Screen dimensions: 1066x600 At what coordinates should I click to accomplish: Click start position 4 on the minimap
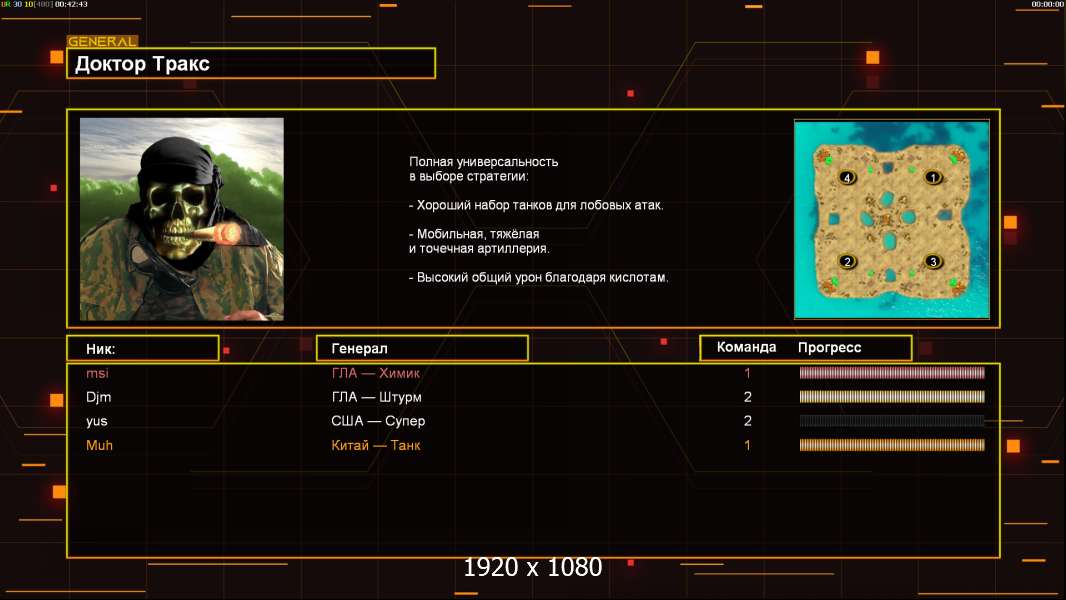pyautogui.click(x=847, y=178)
